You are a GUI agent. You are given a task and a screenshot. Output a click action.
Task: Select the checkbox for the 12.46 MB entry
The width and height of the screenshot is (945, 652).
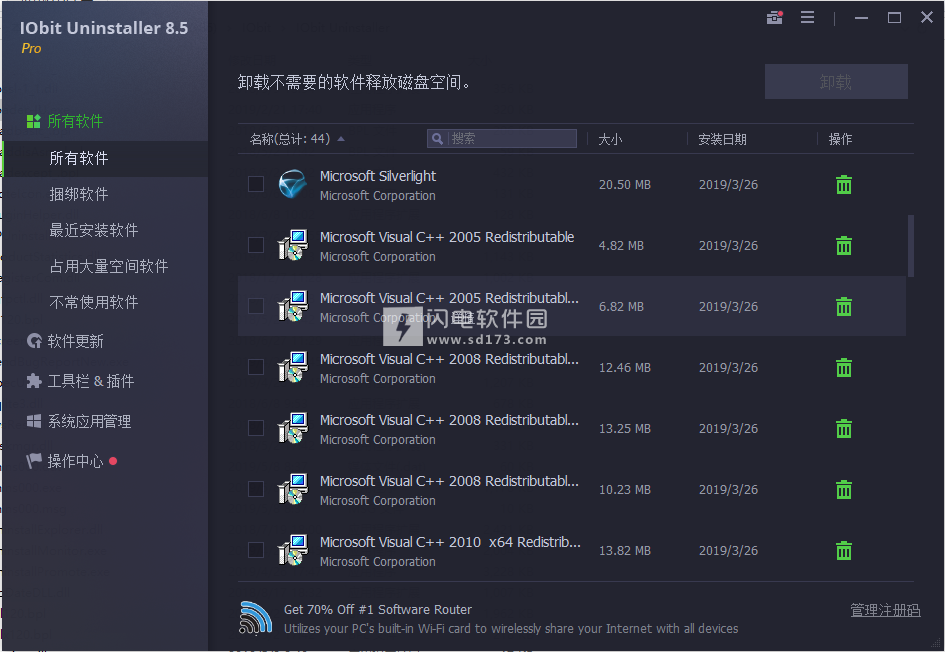(256, 367)
